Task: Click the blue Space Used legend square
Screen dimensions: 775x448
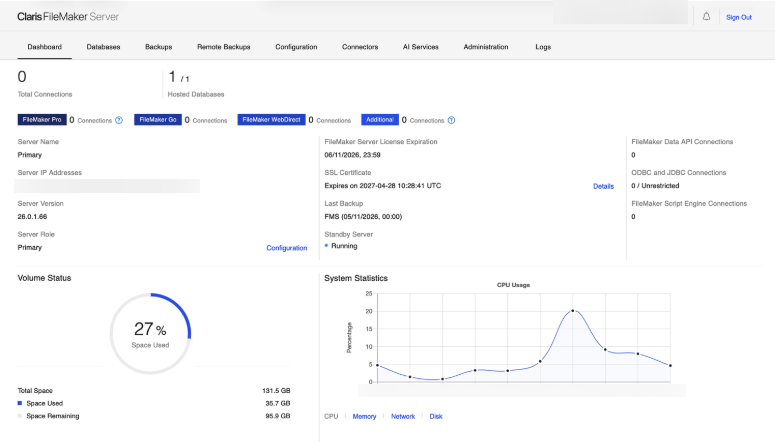Action: [x=20, y=403]
